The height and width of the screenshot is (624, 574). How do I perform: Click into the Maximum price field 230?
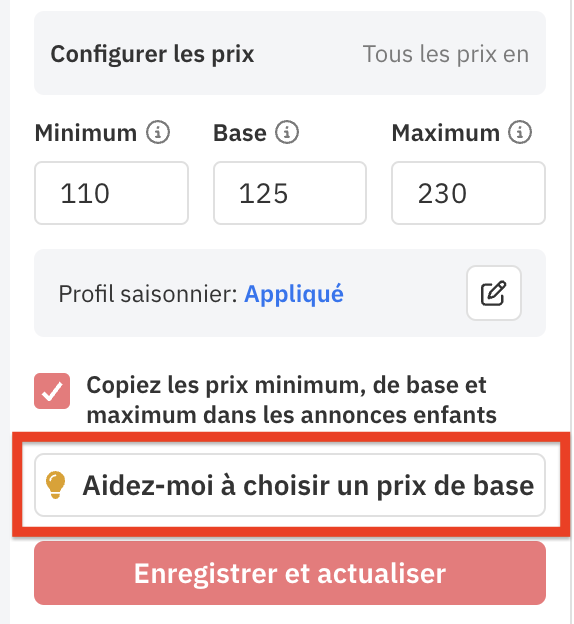pyautogui.click(x=468, y=193)
